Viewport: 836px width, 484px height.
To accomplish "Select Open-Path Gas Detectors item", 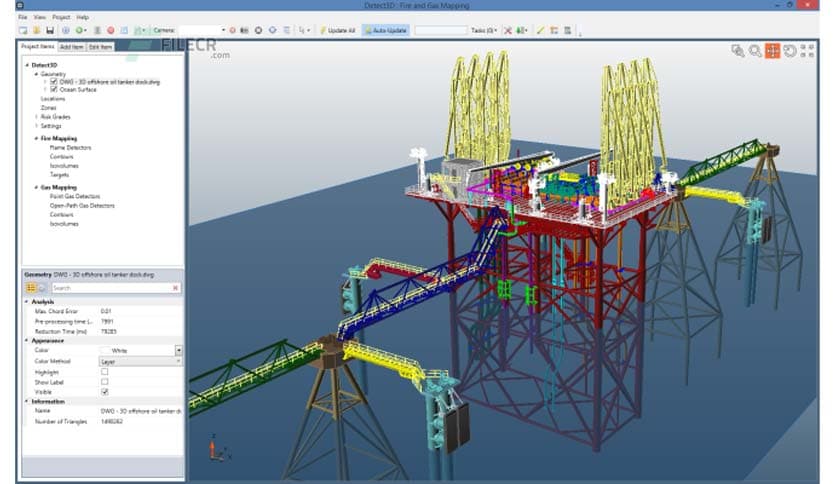I will click(82, 205).
